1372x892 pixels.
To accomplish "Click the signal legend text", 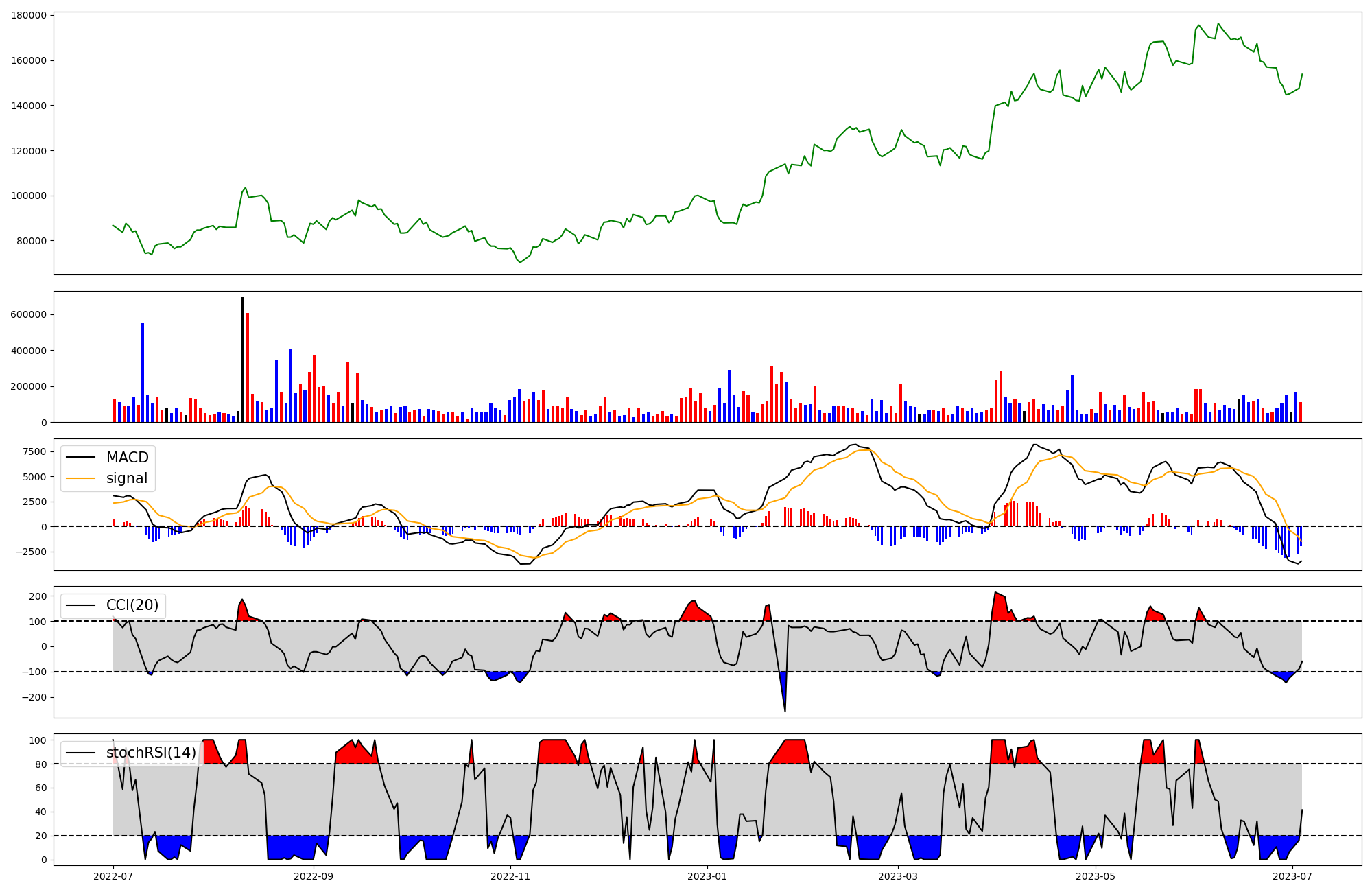I will [127, 478].
